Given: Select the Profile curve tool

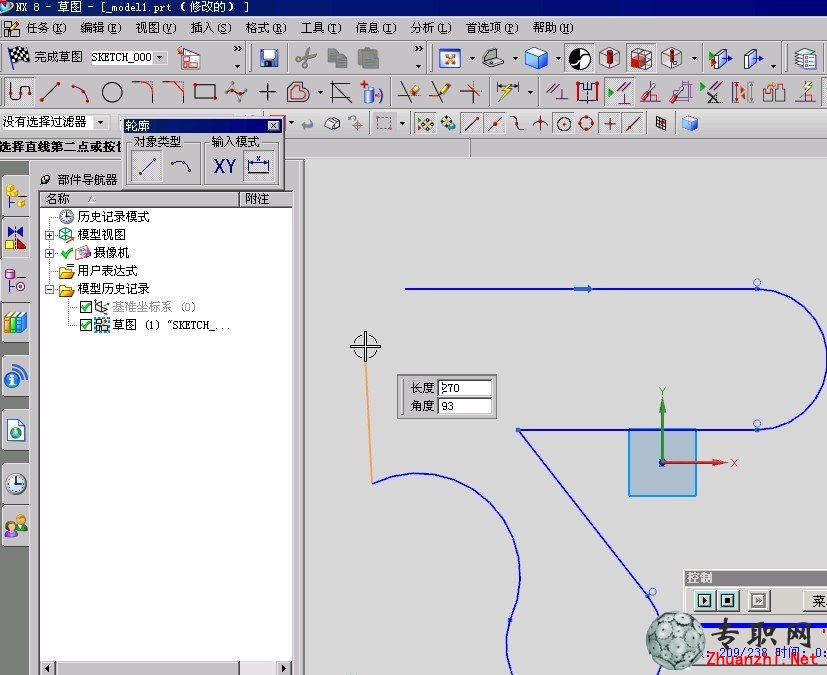Looking at the screenshot, I should pos(20,92).
